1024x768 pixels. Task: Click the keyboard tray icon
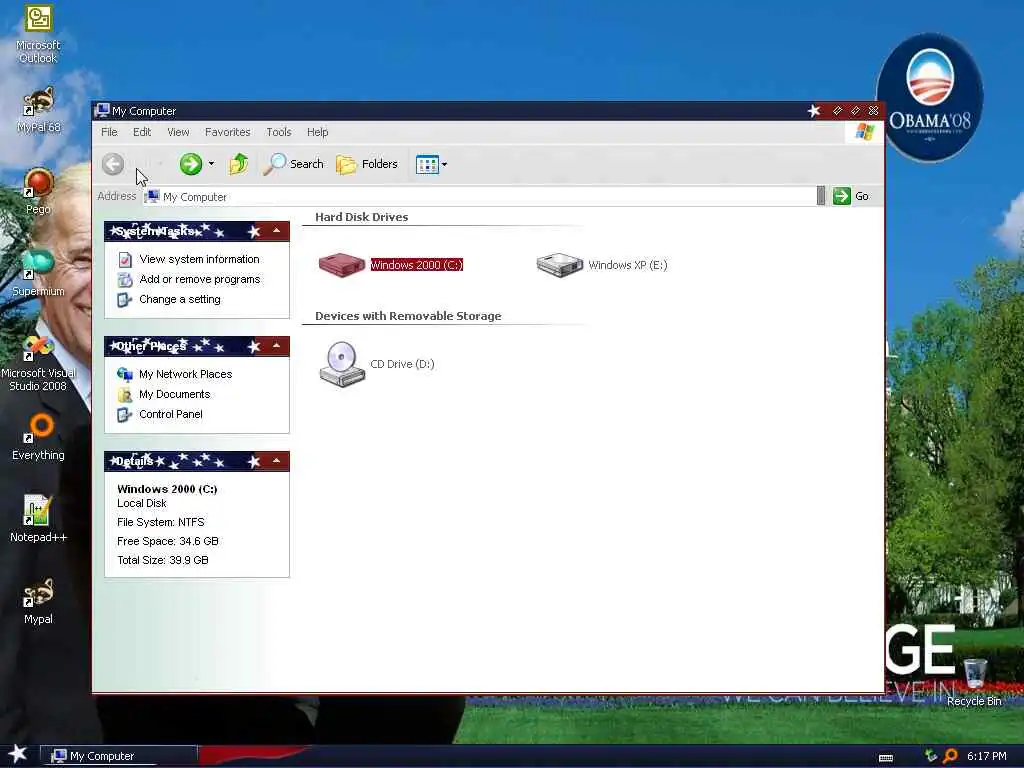886,758
